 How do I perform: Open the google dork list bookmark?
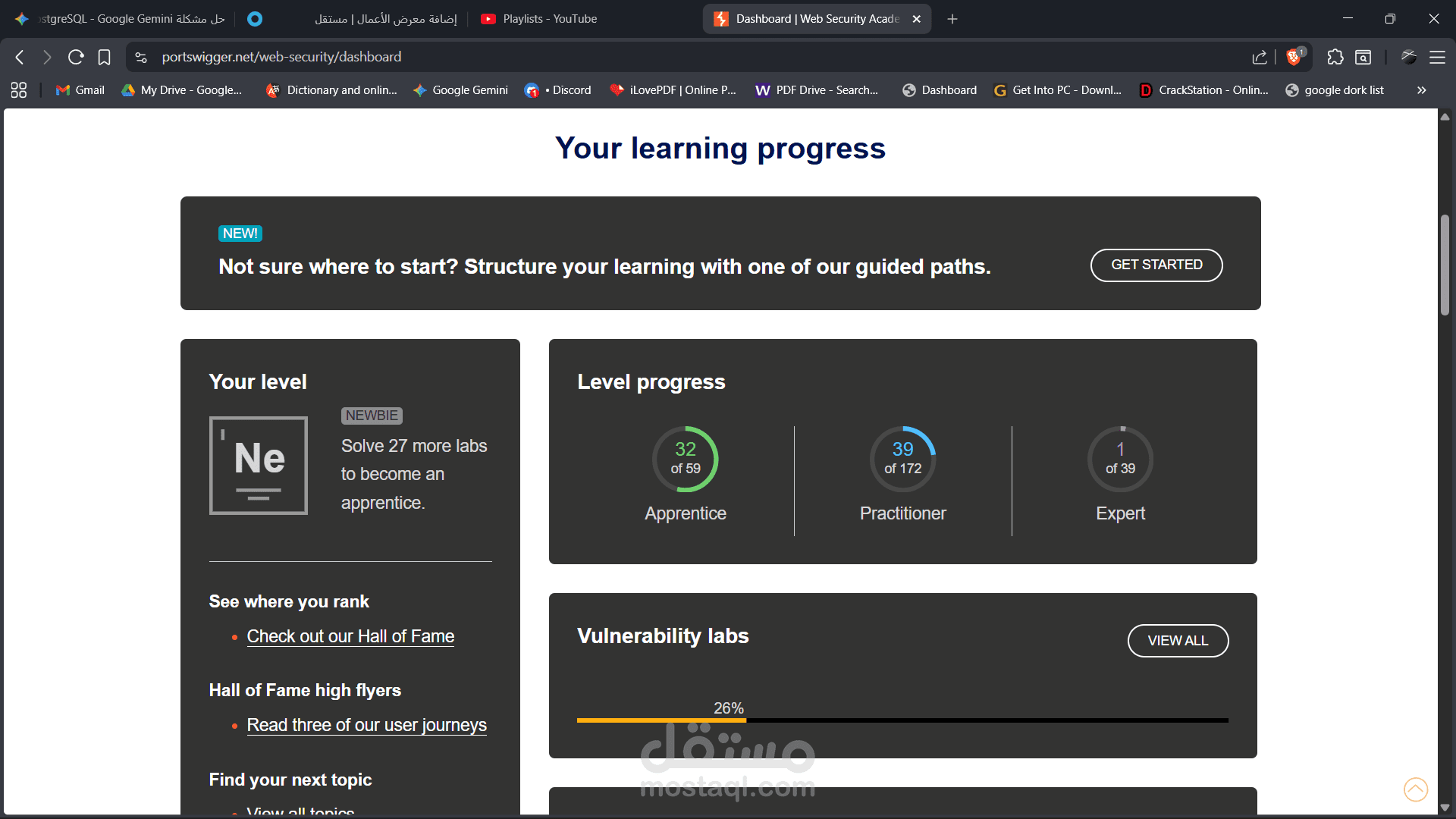coord(1335,89)
